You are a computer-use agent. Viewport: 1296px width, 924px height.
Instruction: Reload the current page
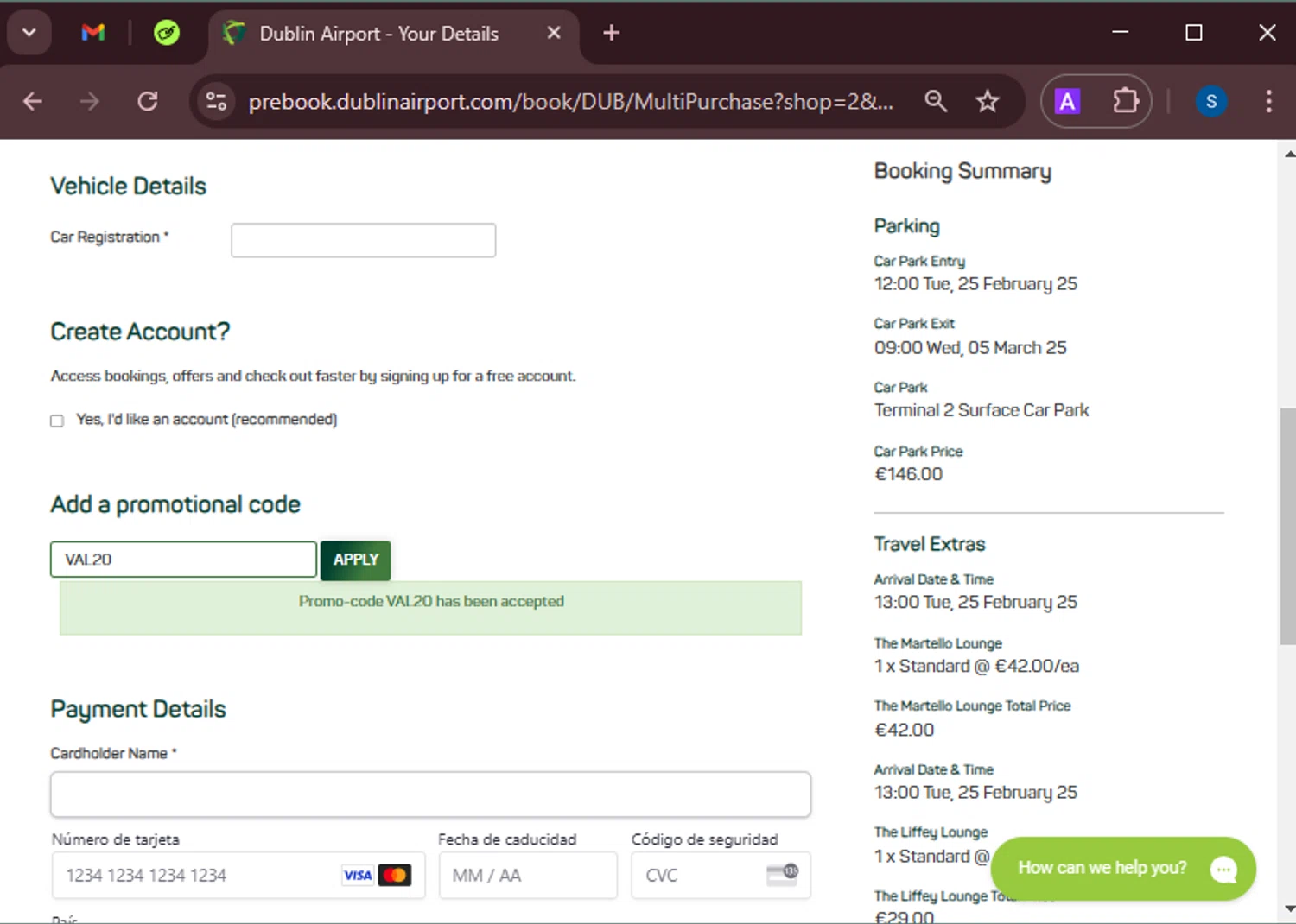[x=148, y=102]
